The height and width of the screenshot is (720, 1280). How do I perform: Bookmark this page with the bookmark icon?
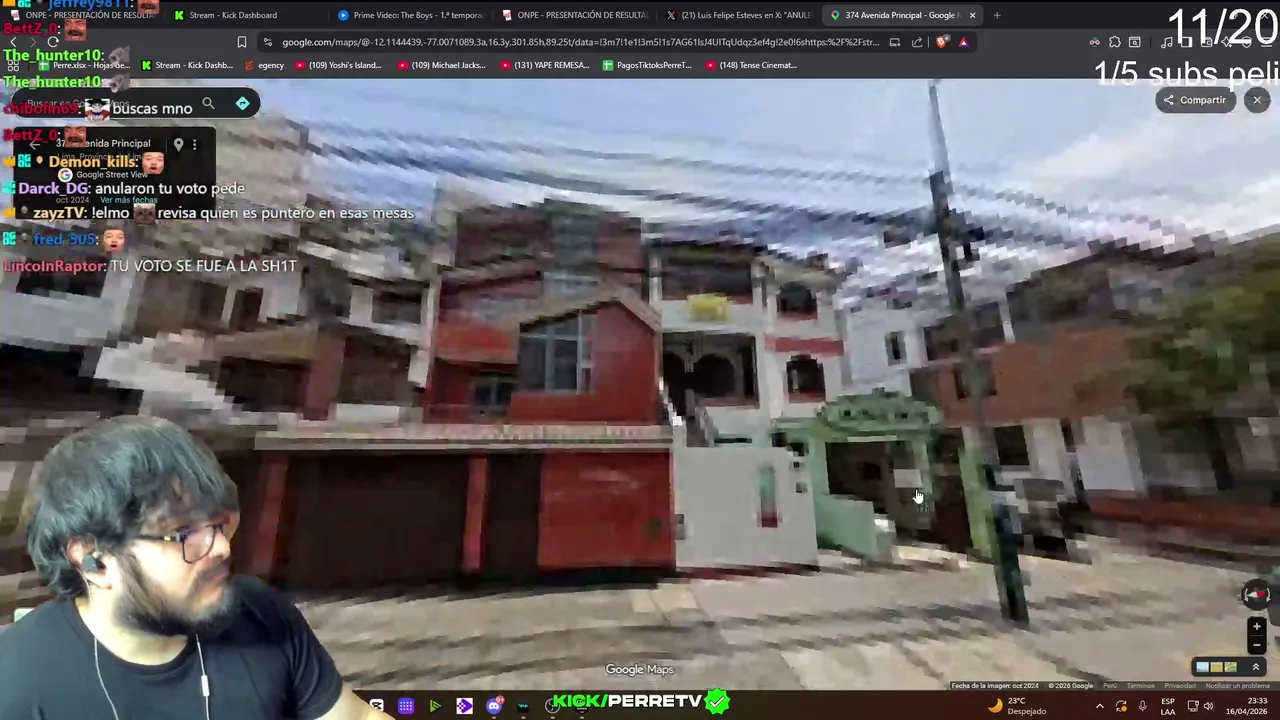click(241, 42)
